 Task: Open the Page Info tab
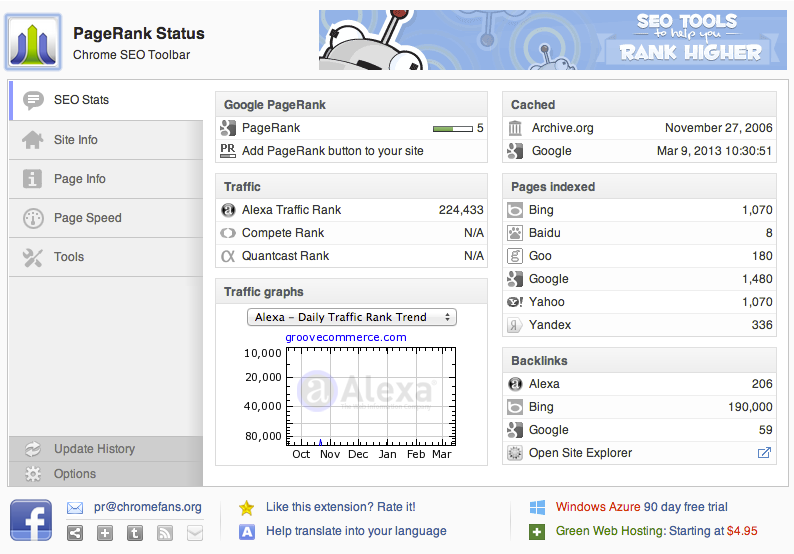pos(106,179)
